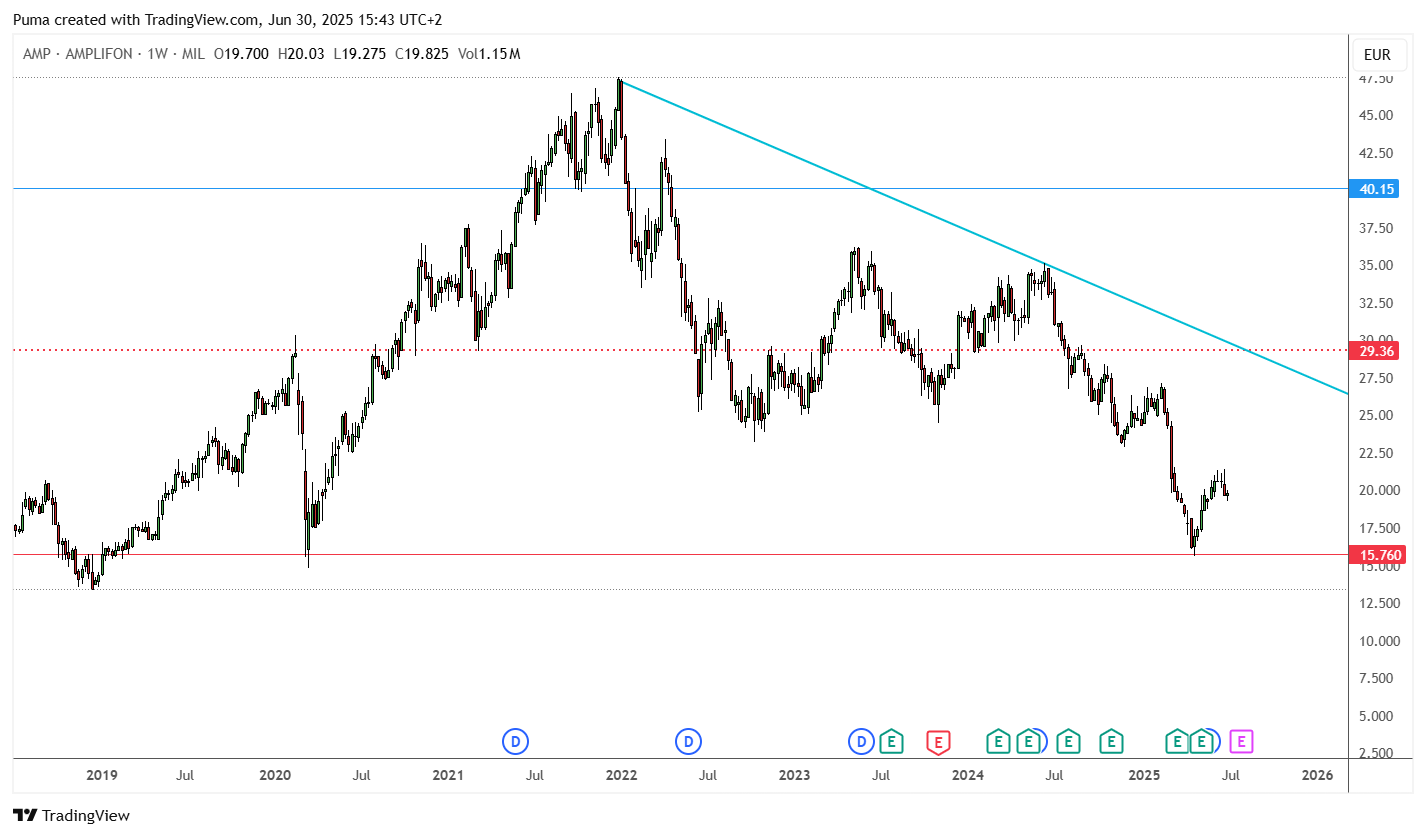Click the 1W interval in the legend
The image size is (1426, 837).
(x=157, y=54)
